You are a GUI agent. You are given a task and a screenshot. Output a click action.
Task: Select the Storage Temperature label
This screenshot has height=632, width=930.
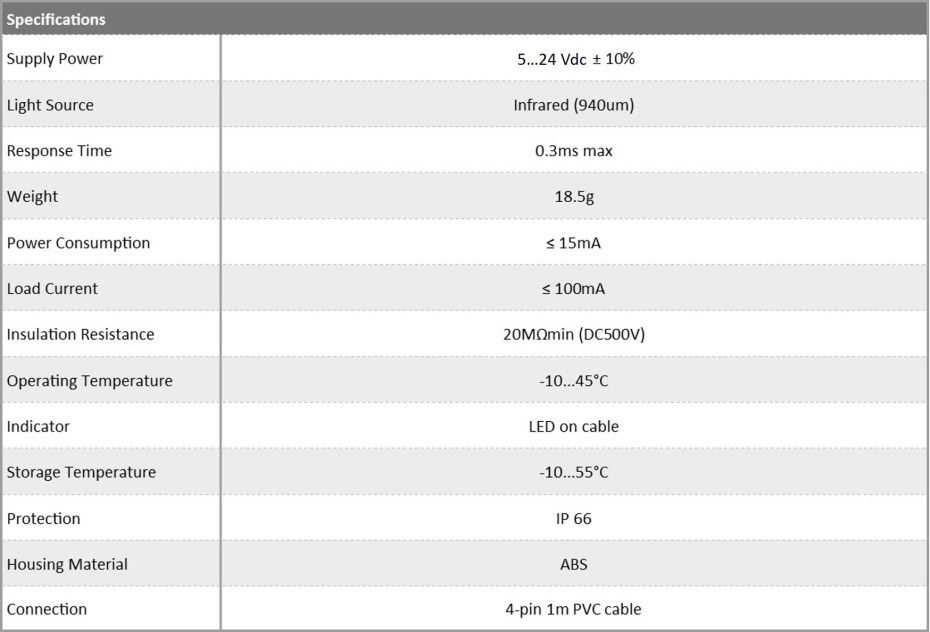click(81, 473)
